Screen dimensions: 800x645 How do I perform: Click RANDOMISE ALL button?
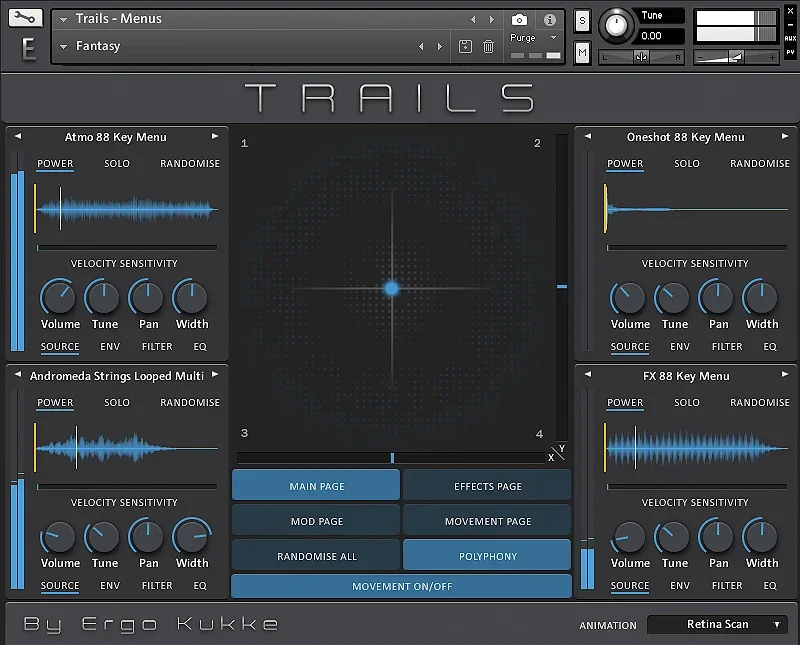[x=316, y=555]
